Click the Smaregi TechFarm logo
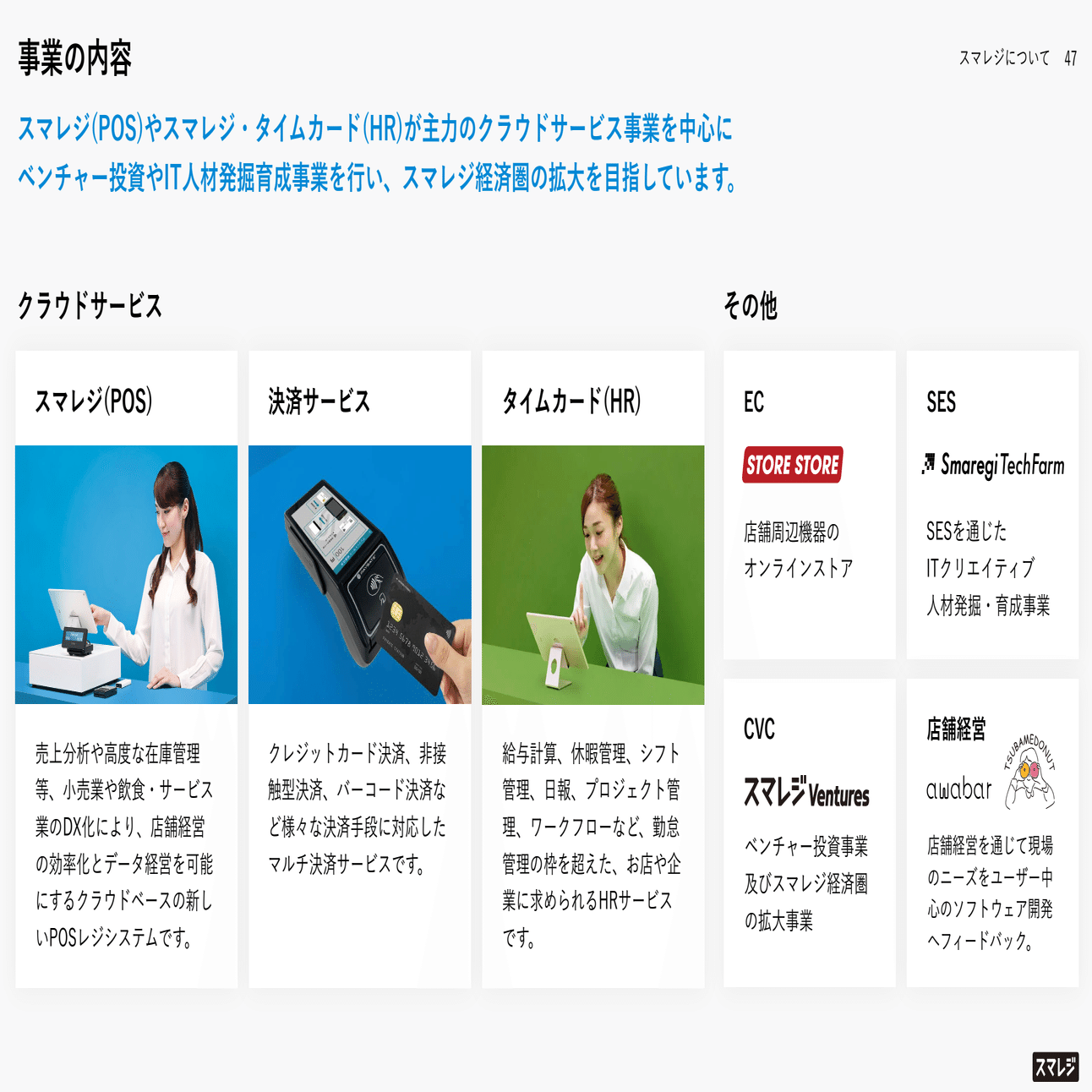 [x=993, y=465]
